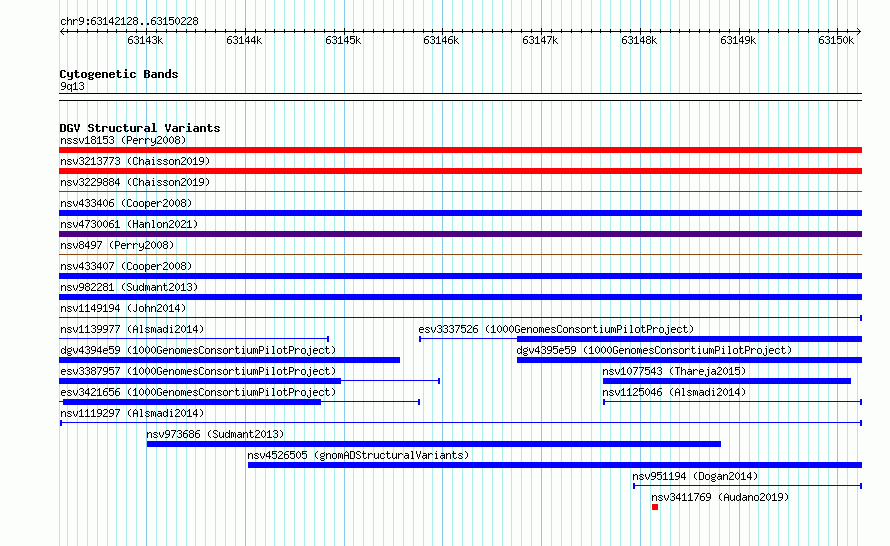
Task: Click the 63143k ruler tick label
Action: click(x=145, y=40)
